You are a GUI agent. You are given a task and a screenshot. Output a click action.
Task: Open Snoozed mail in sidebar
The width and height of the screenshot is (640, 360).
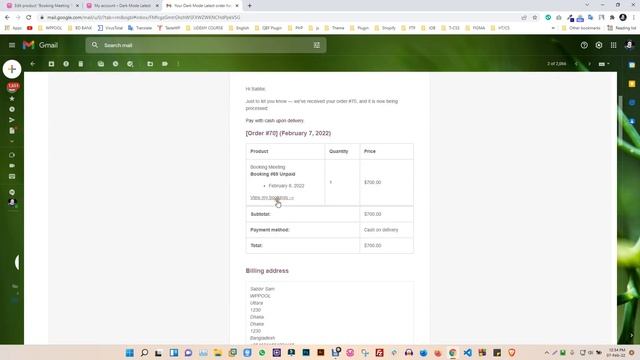12,109
